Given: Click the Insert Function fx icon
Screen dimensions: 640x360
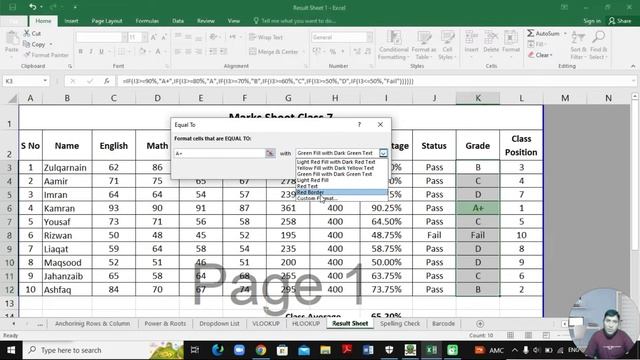Looking at the screenshot, I should pyautogui.click(x=107, y=81).
